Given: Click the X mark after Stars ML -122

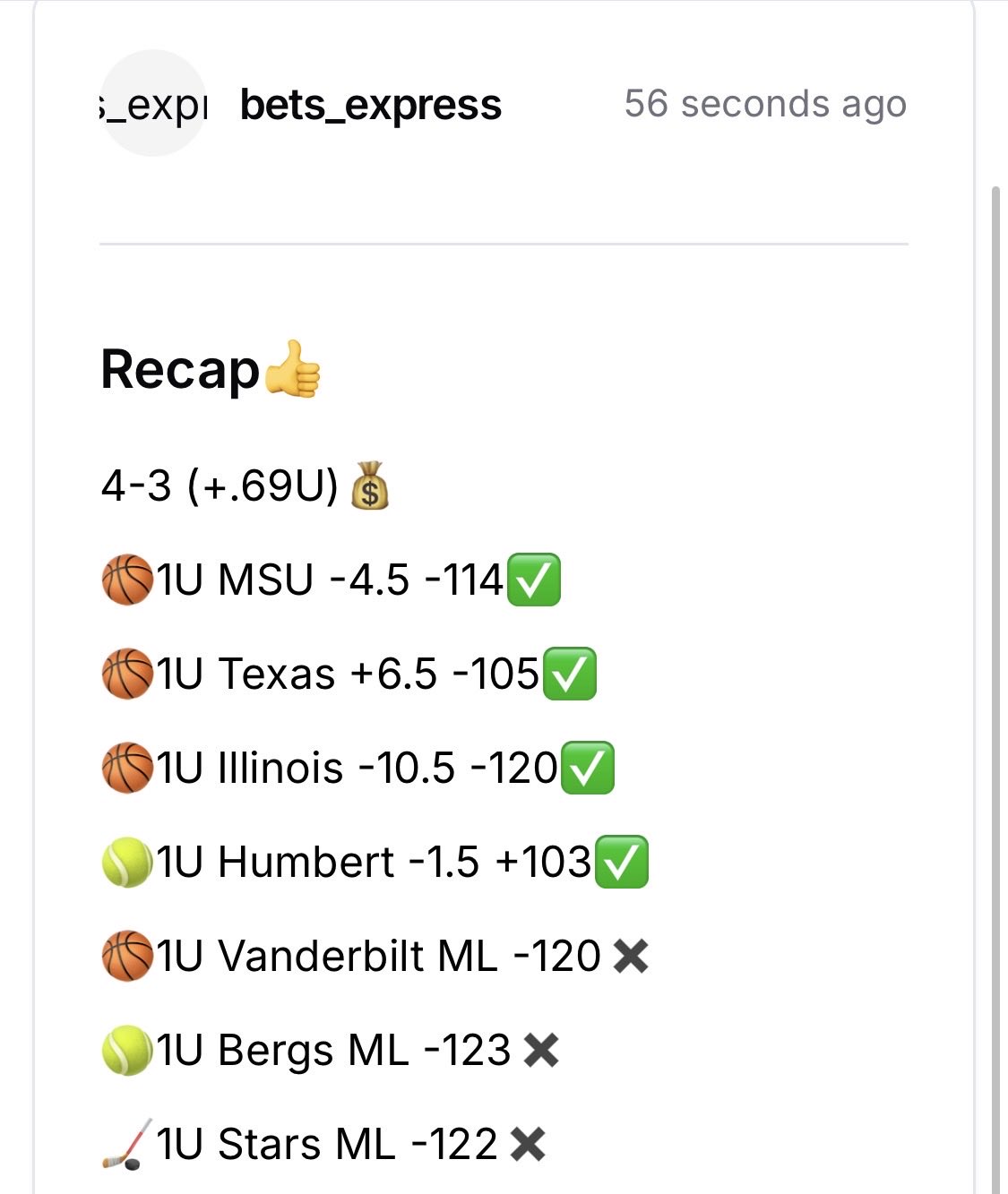Looking at the screenshot, I should pyautogui.click(x=528, y=1145).
